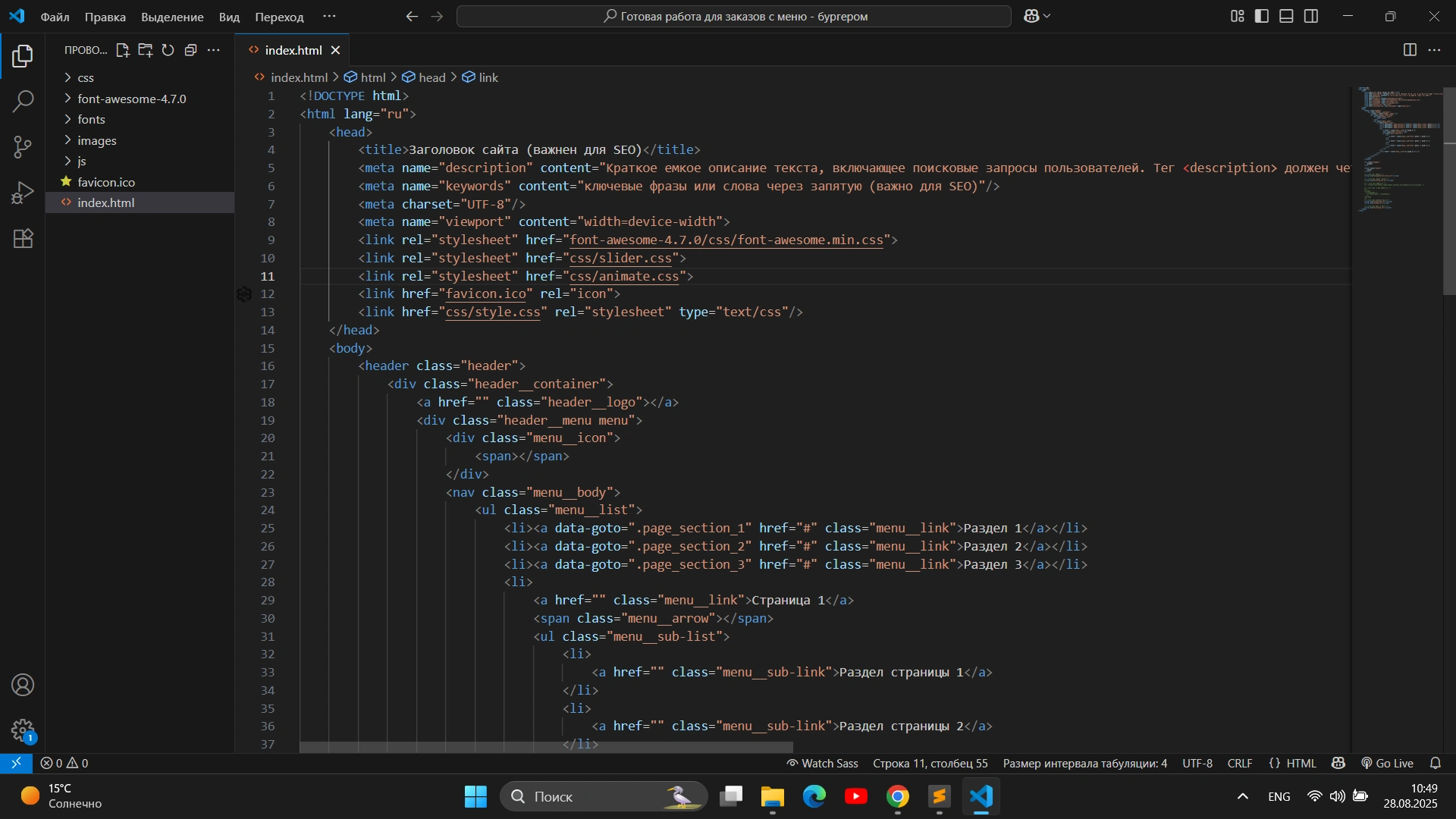
Task: Open the Extensions view
Action: 23,239
